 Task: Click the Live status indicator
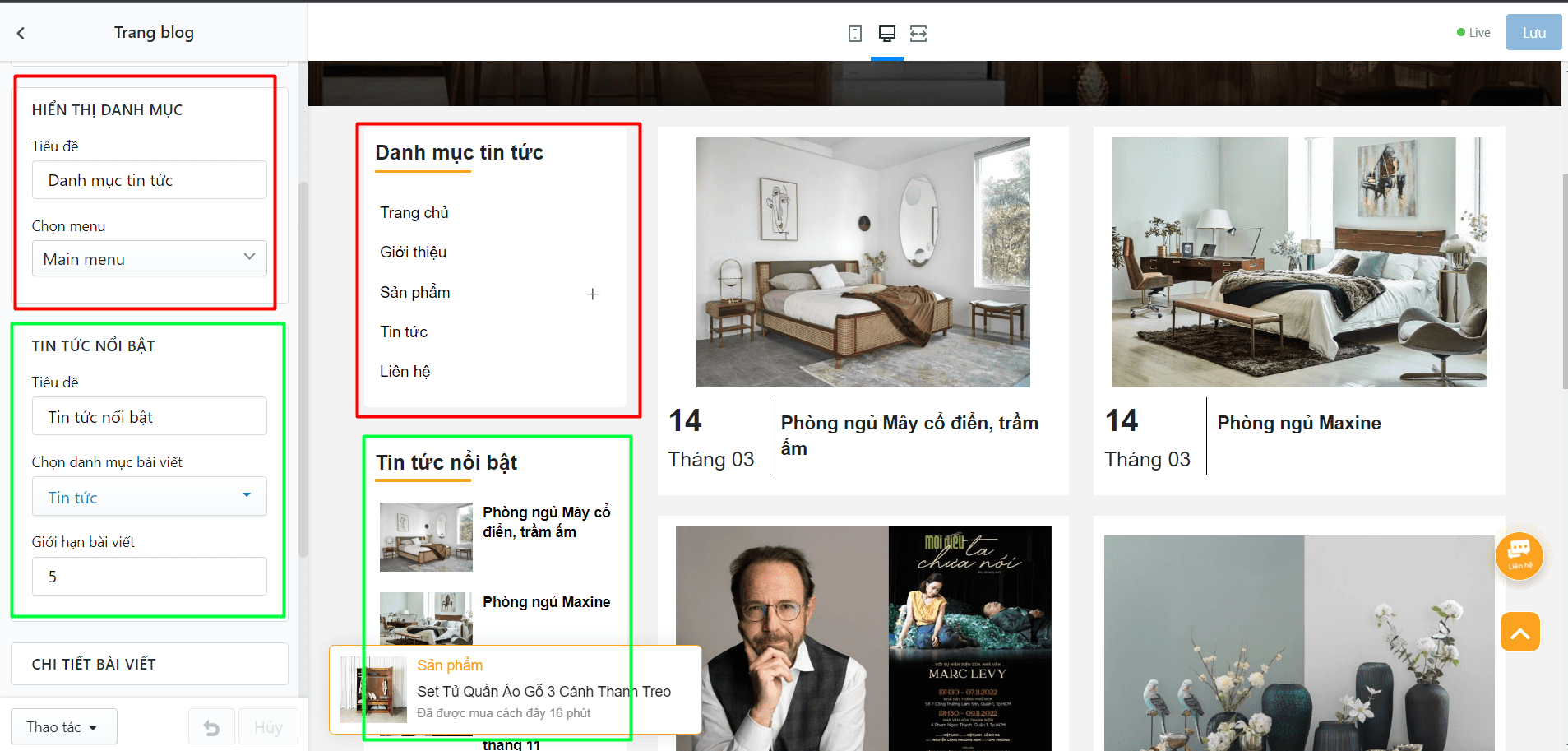1473,33
